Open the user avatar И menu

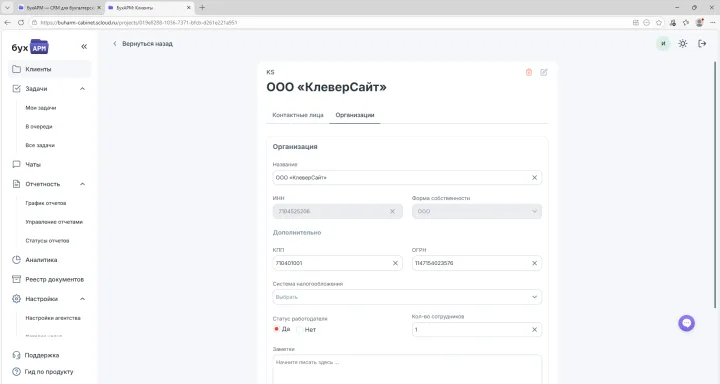point(663,44)
